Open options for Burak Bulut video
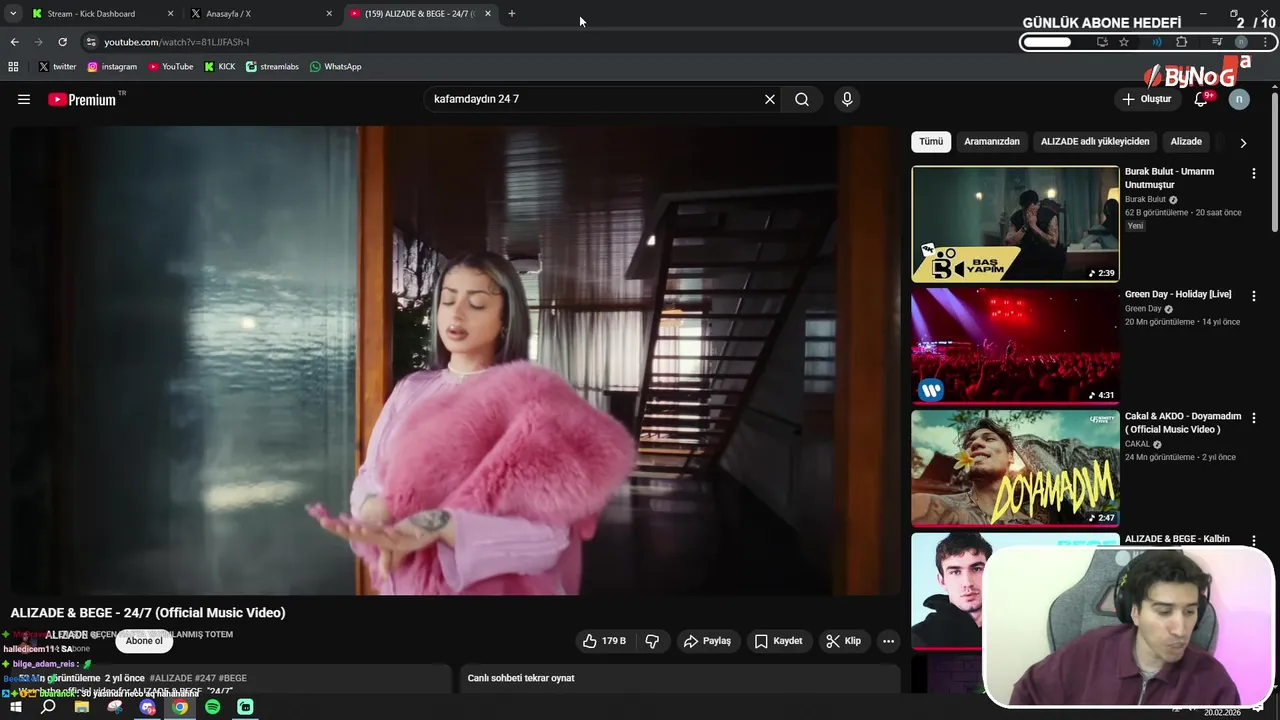 click(x=1253, y=173)
